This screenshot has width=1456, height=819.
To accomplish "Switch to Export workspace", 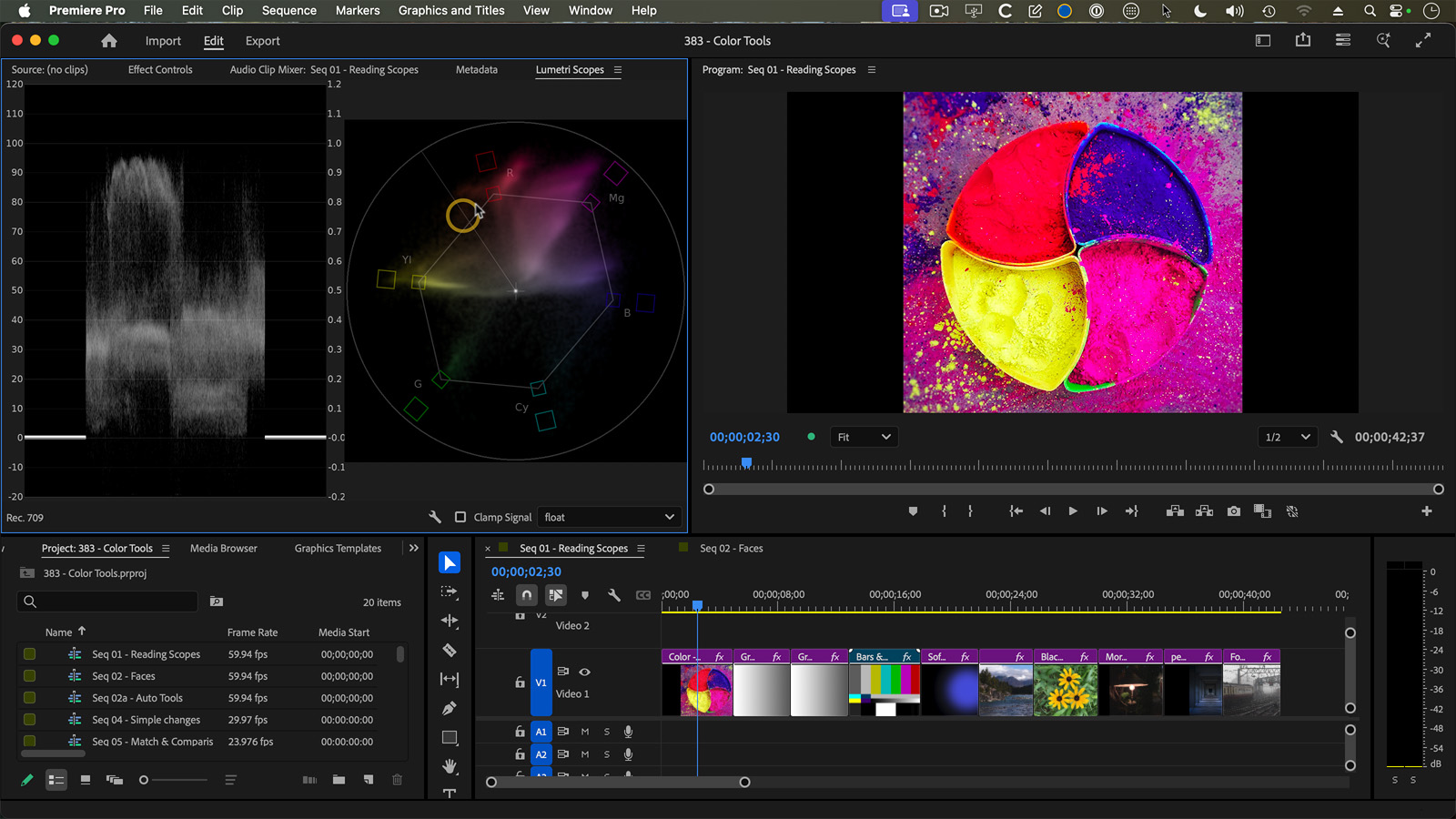I will coord(262,41).
